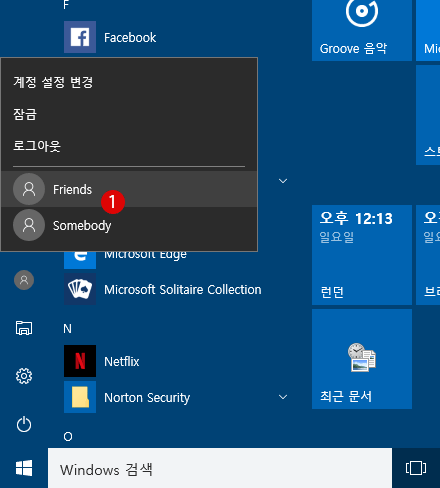
Task: Click the Windows 검색 search box
Action: tap(220, 468)
